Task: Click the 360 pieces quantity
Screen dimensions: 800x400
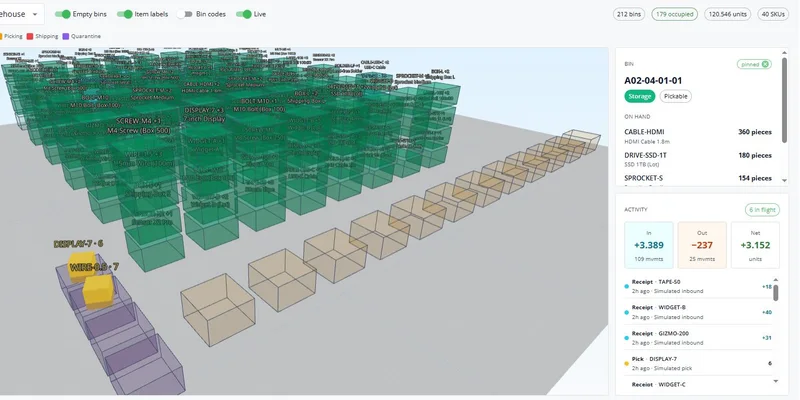Action: [755, 132]
